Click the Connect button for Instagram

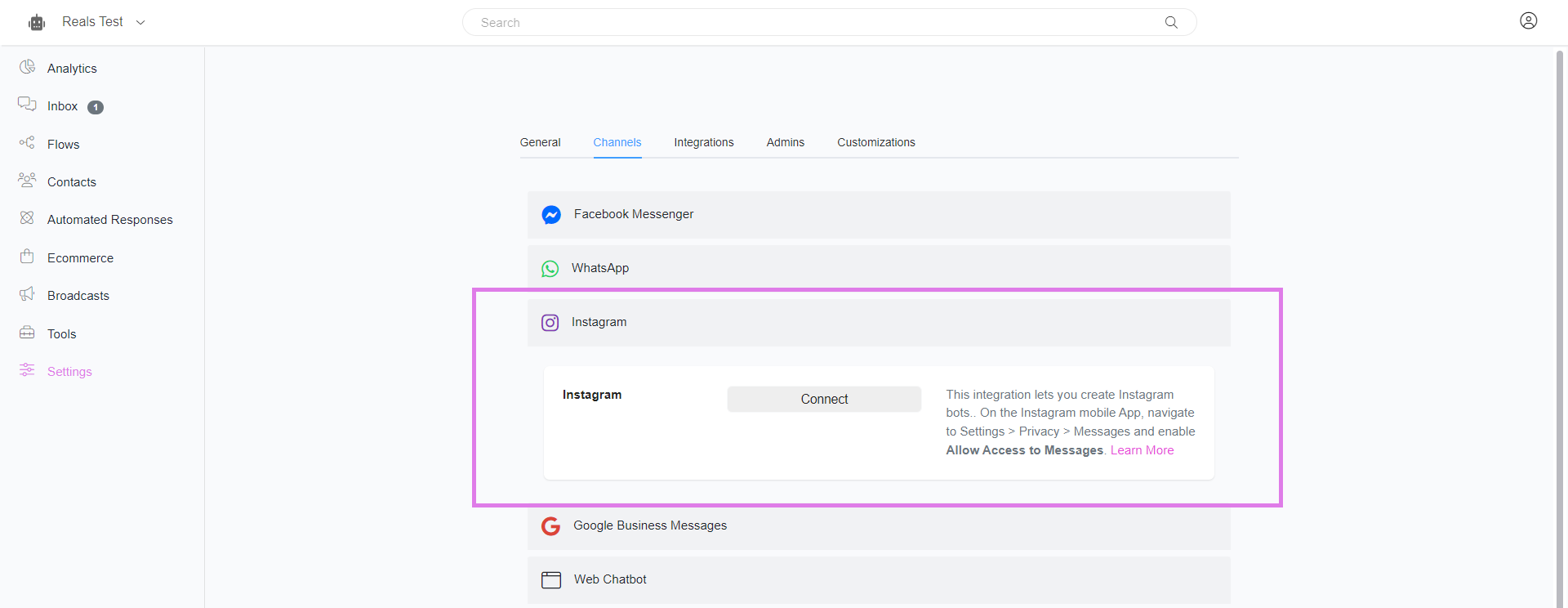click(x=824, y=399)
